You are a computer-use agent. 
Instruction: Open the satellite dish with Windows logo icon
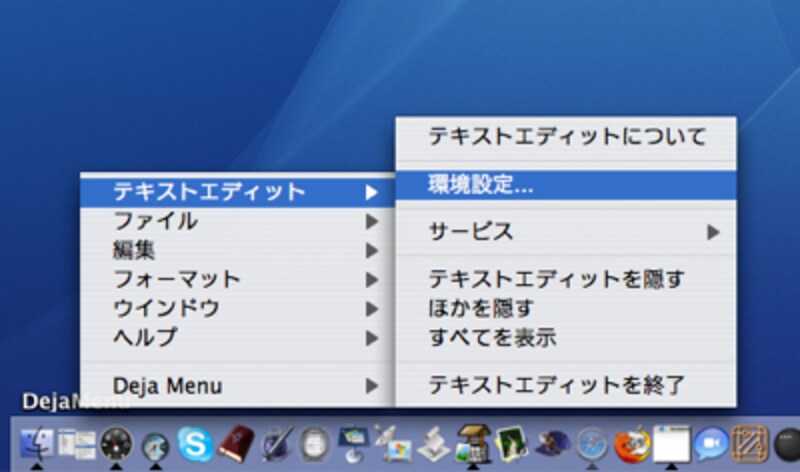(392, 444)
